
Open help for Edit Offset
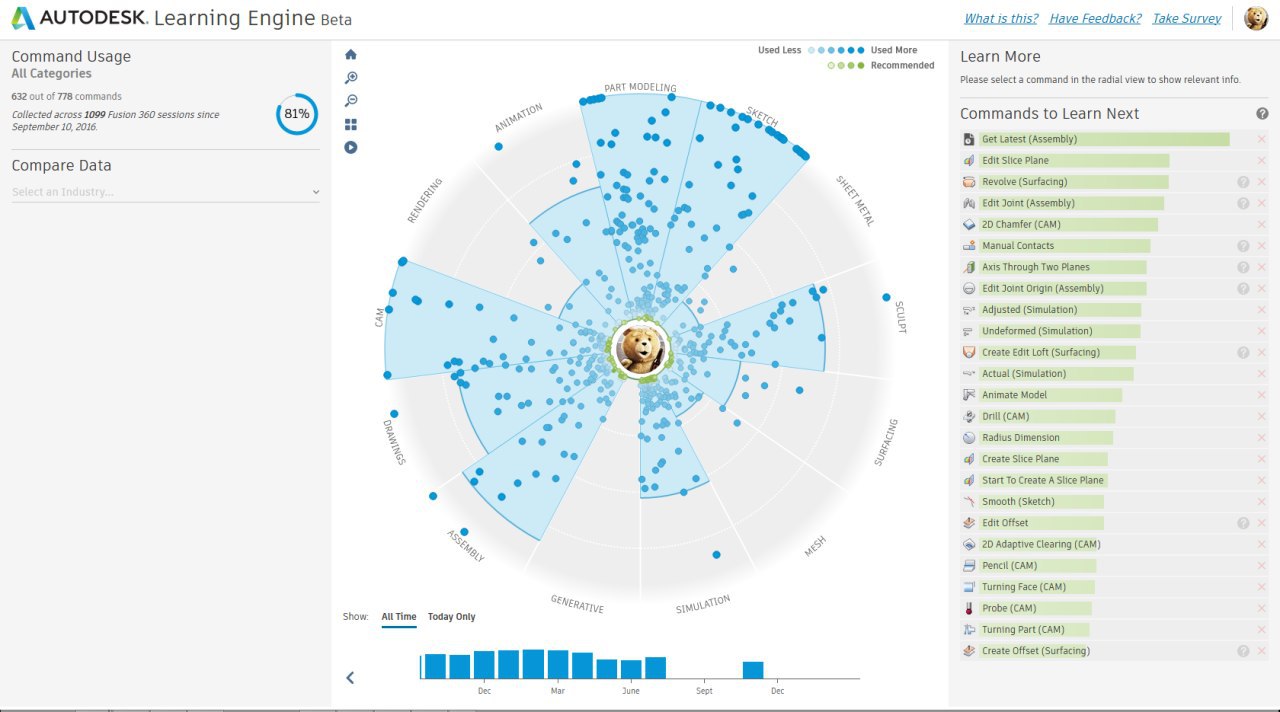click(1243, 523)
